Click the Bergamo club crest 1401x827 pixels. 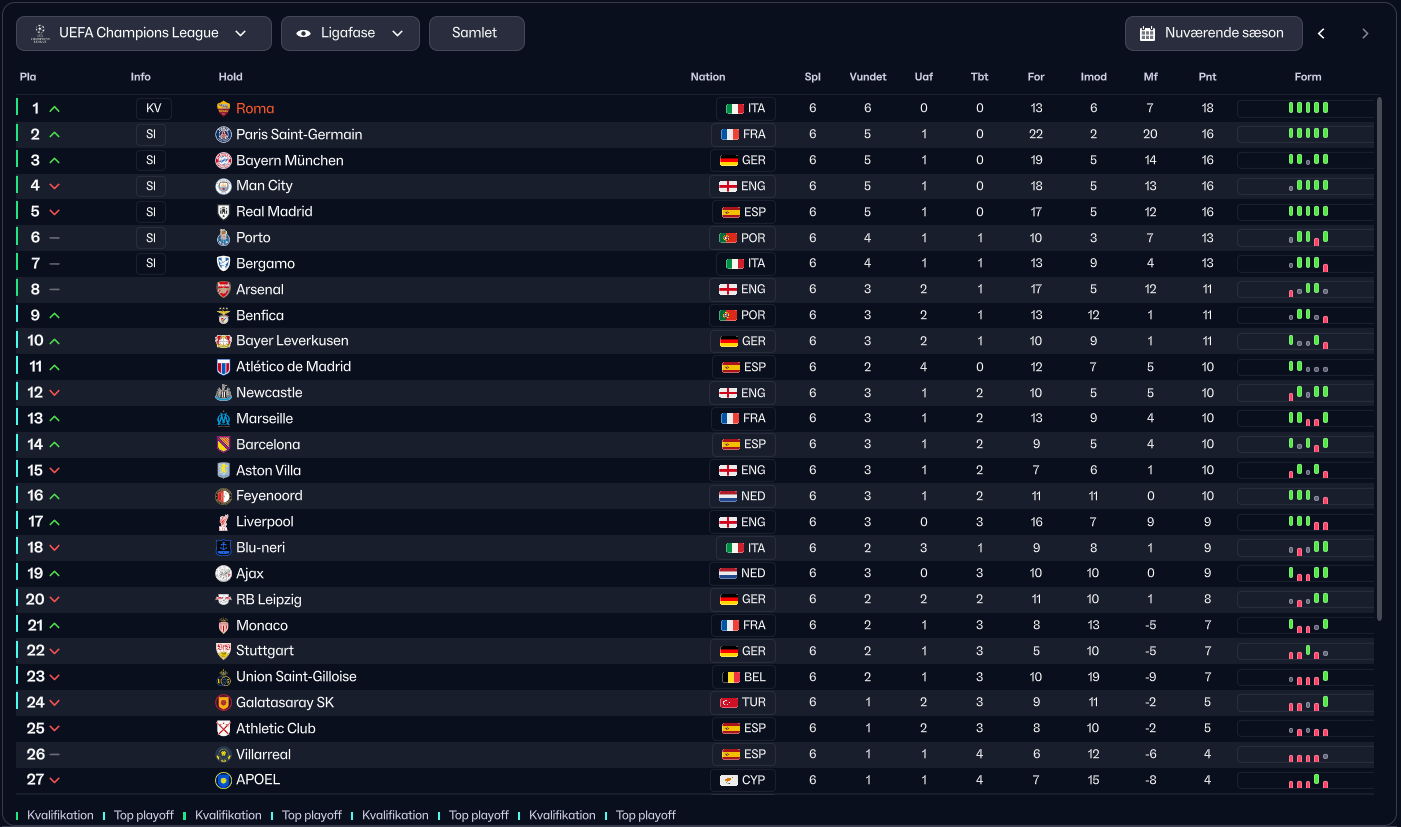(x=224, y=263)
